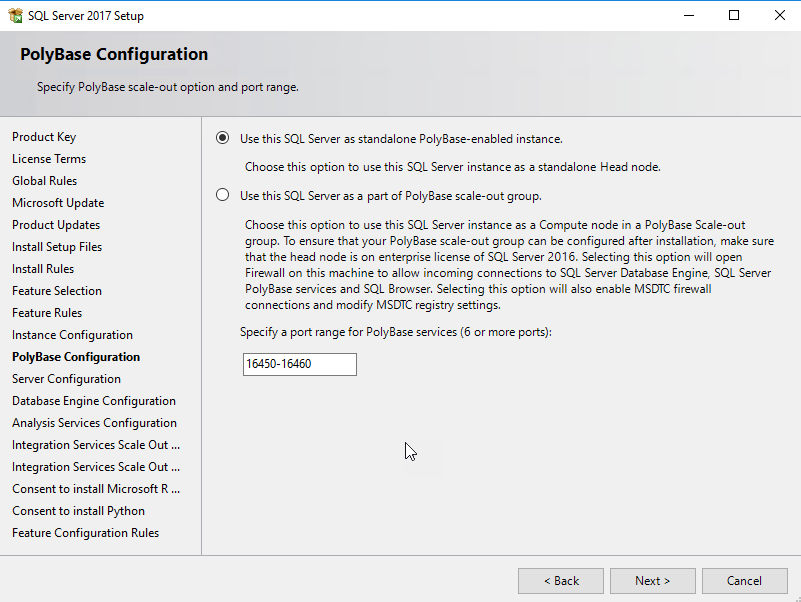This screenshot has width=801, height=602.
Task: Minimize the SQL Server Setup window
Action: pos(688,15)
